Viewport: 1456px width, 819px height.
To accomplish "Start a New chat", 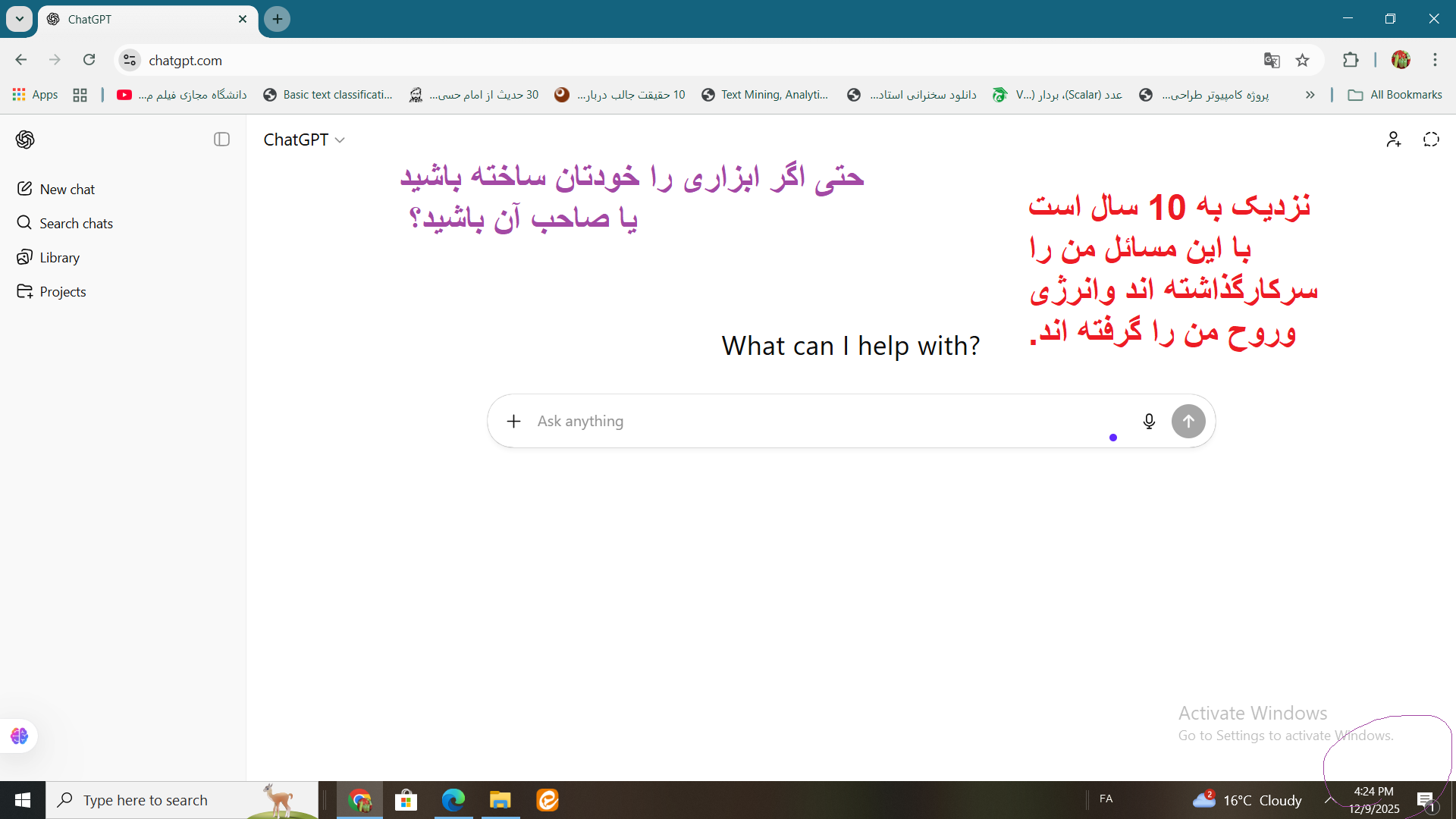I will point(67,190).
